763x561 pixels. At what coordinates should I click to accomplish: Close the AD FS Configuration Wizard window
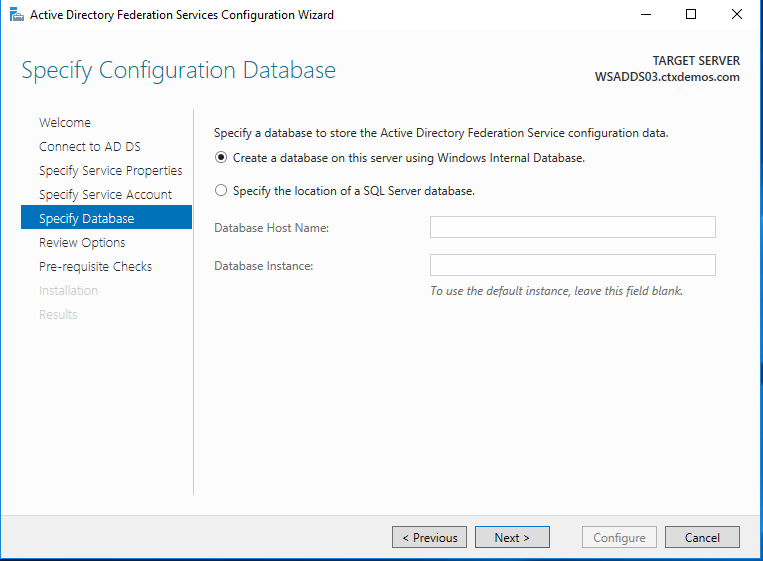737,15
